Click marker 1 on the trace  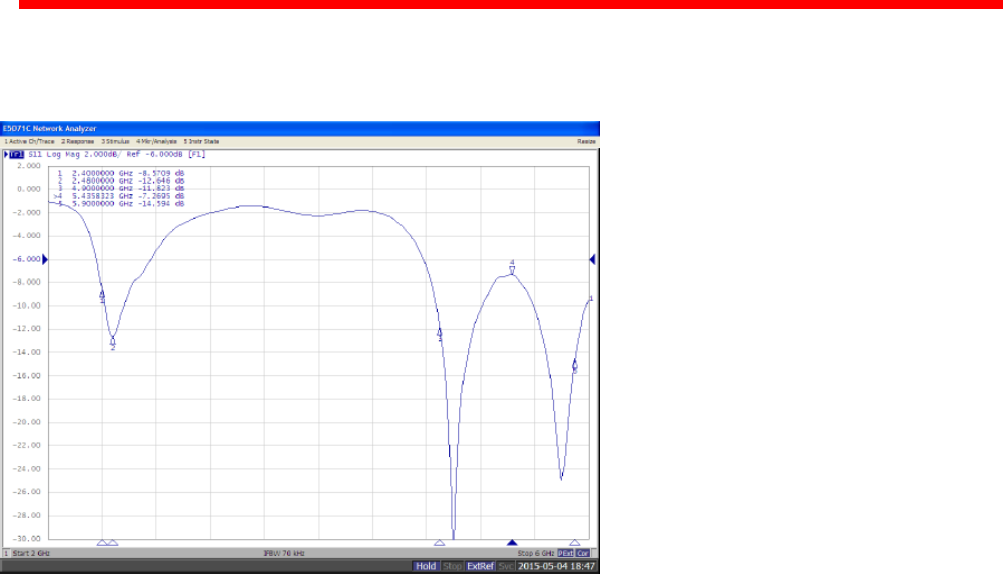tap(102, 296)
